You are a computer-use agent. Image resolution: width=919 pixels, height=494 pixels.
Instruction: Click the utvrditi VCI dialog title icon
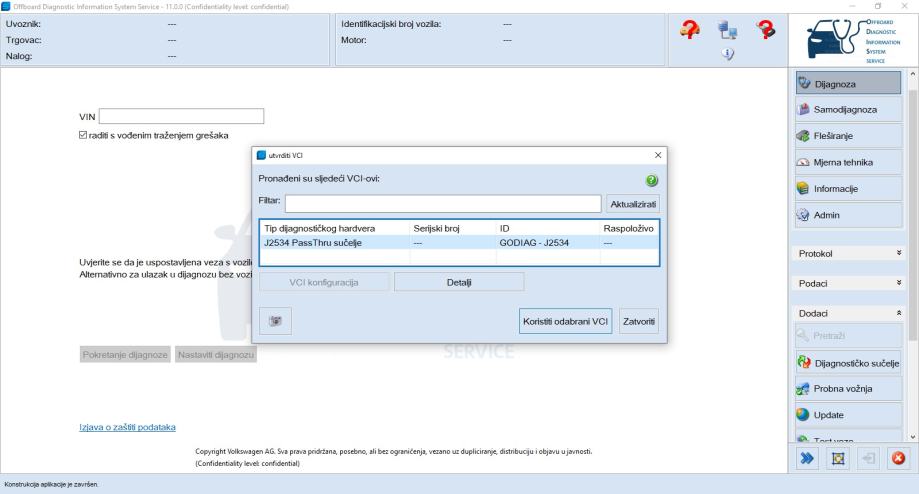point(261,155)
